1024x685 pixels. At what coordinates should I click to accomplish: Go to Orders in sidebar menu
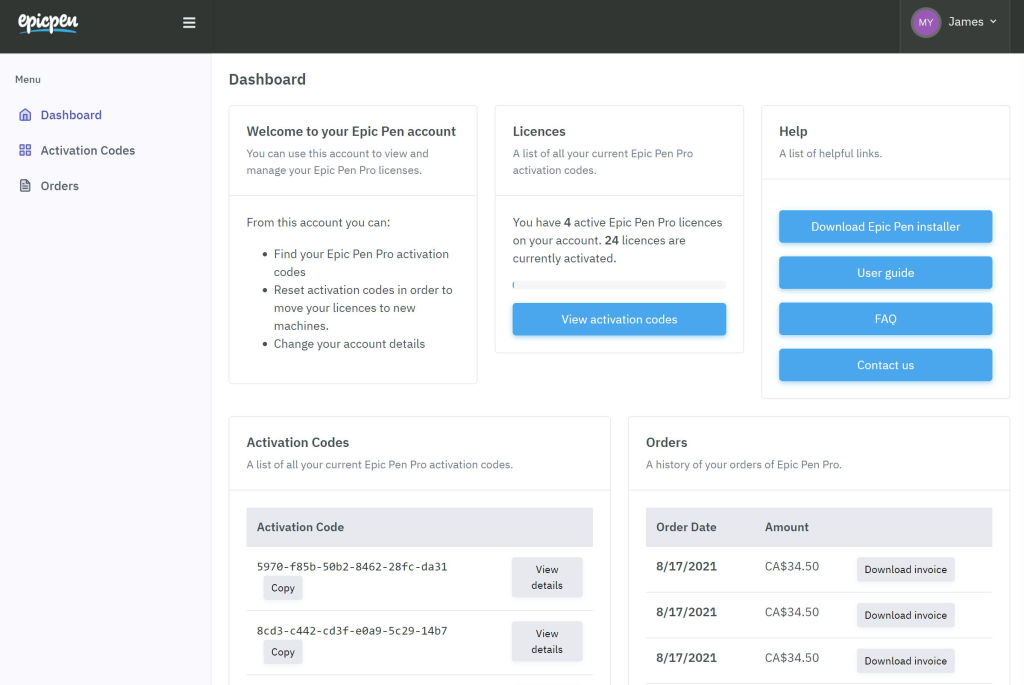(x=59, y=186)
